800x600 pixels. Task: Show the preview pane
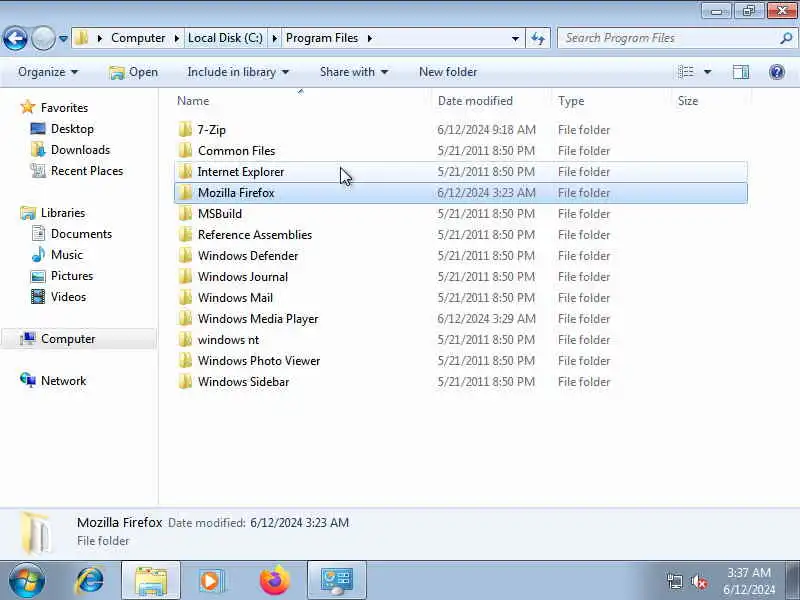[x=741, y=72]
